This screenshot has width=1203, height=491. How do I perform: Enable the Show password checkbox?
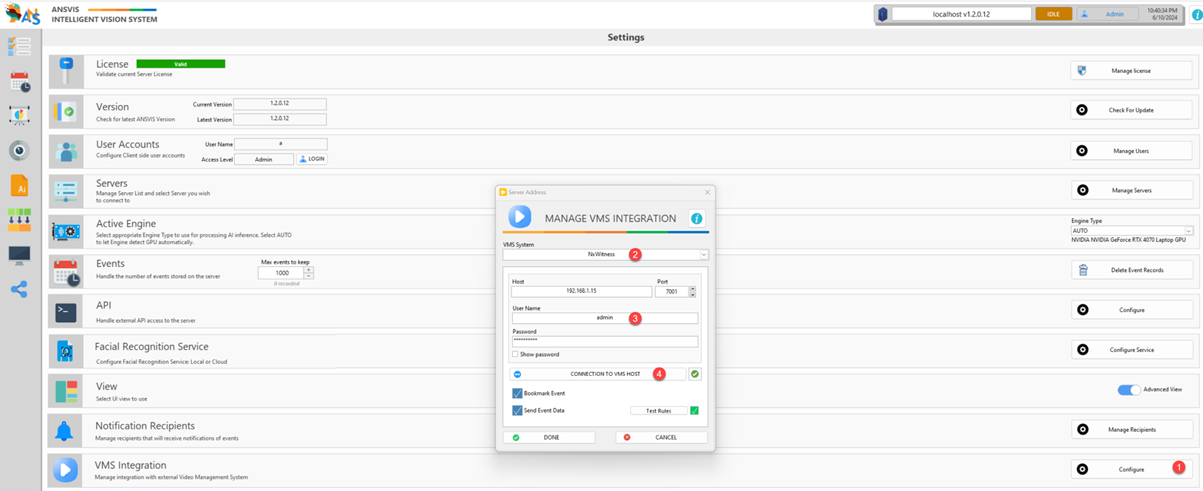pos(515,354)
